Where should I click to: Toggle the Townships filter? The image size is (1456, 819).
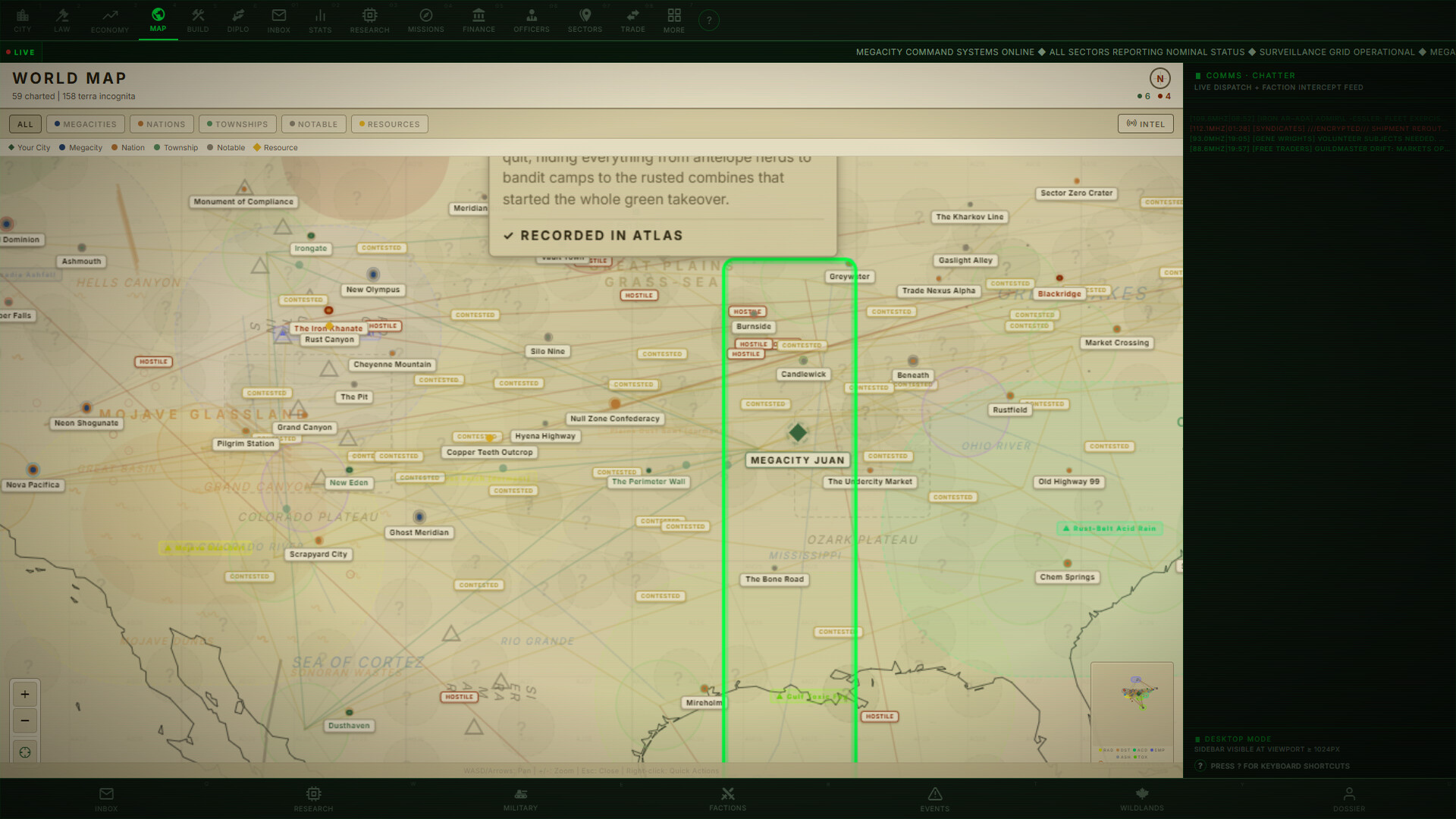[x=237, y=124]
